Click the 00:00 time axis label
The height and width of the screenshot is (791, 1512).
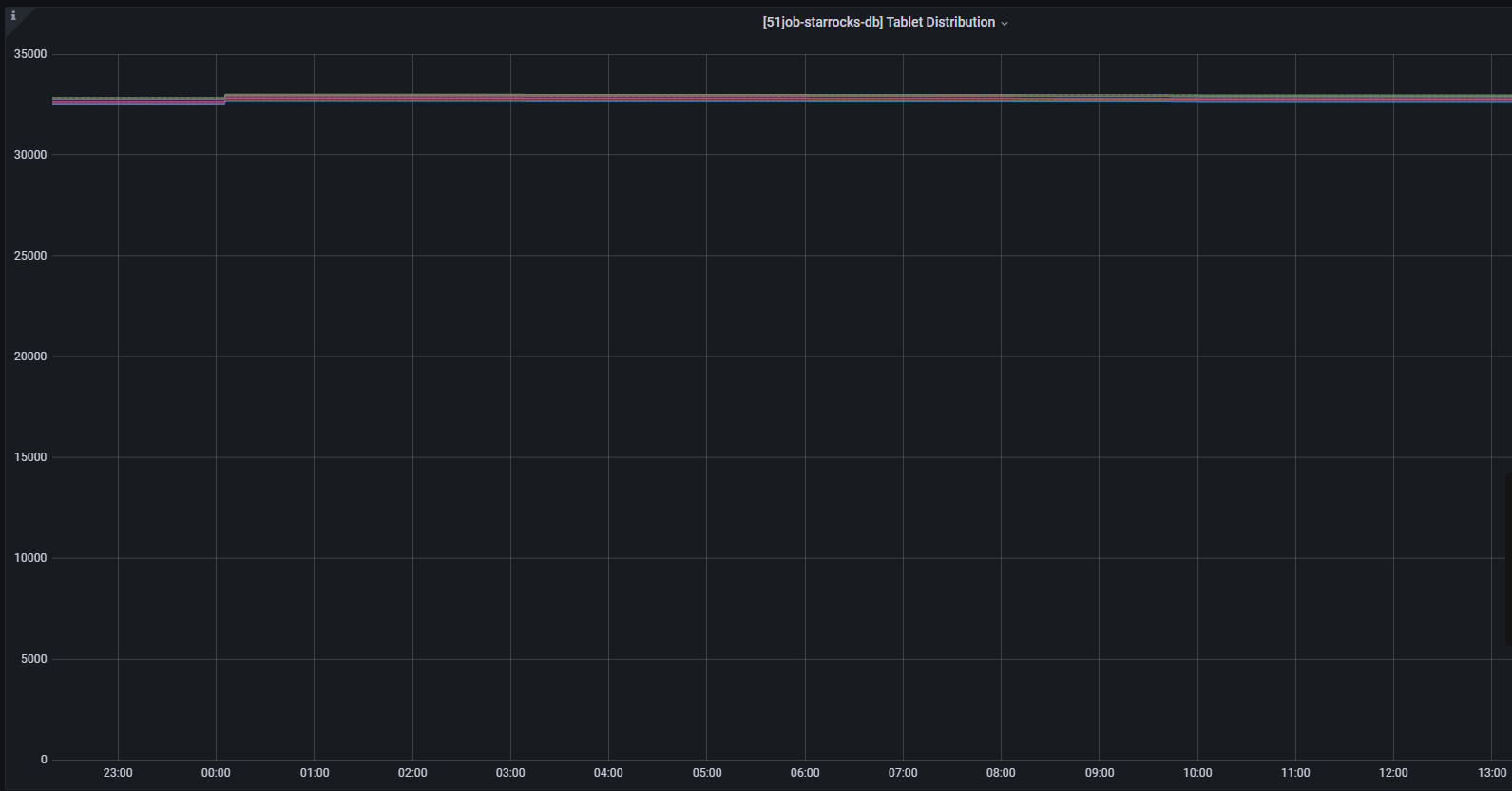(216, 773)
